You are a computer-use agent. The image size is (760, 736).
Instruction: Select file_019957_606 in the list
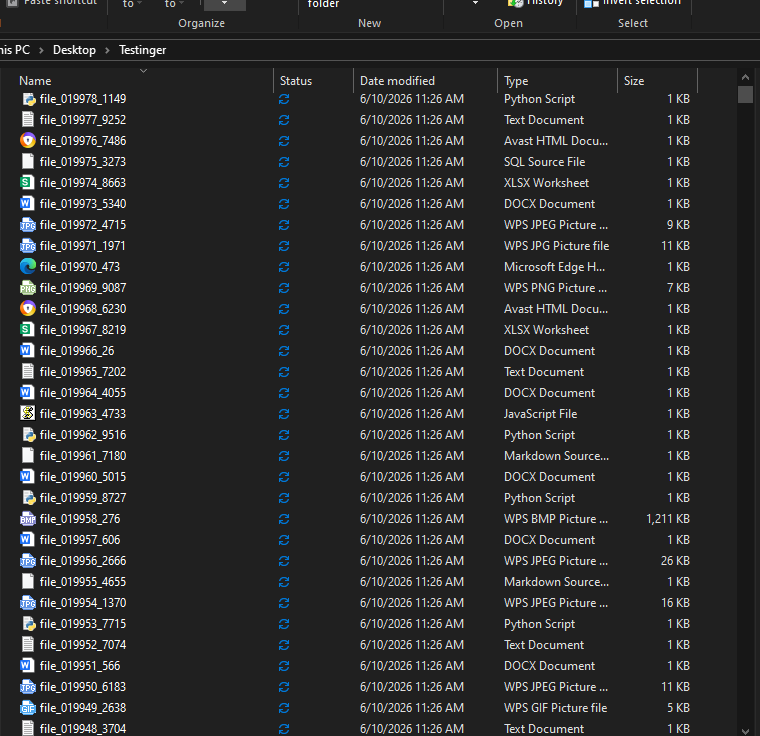click(80, 540)
